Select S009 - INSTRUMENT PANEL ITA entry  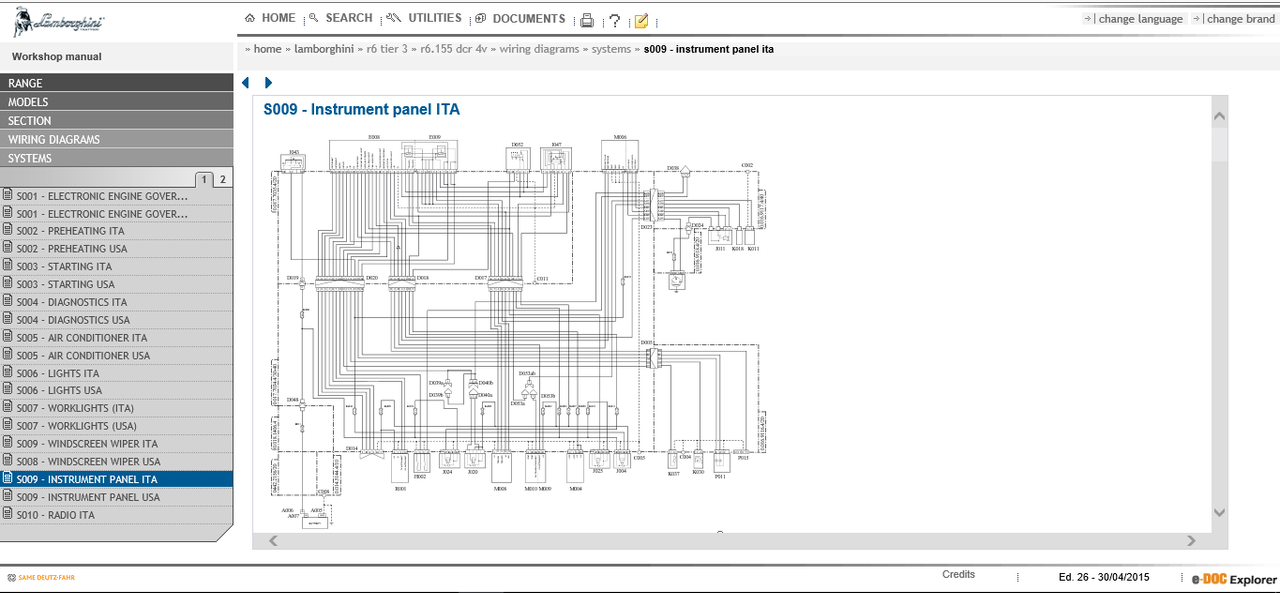point(116,480)
